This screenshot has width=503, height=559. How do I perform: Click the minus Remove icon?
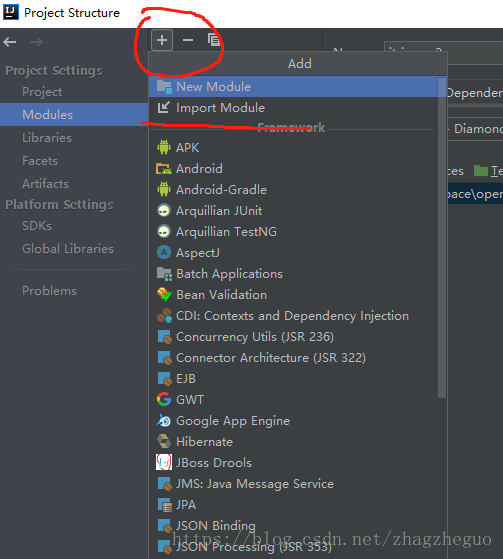(188, 40)
